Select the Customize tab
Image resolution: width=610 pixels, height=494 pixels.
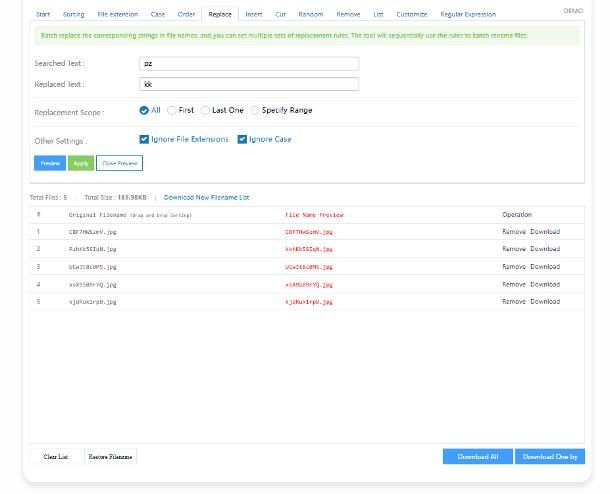pos(411,15)
